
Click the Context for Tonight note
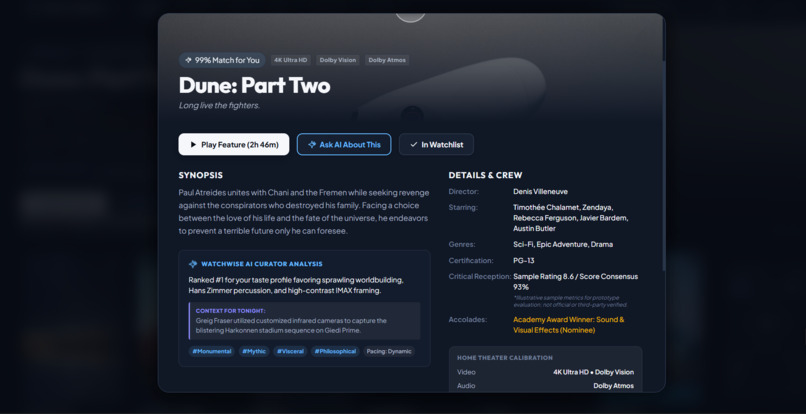[x=304, y=321]
